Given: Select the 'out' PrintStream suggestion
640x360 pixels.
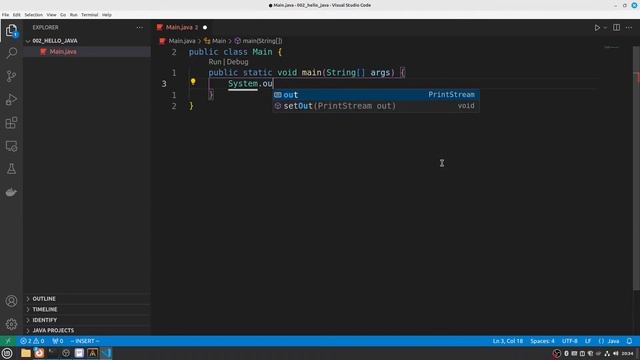Looking at the screenshot, I should pos(376,95).
